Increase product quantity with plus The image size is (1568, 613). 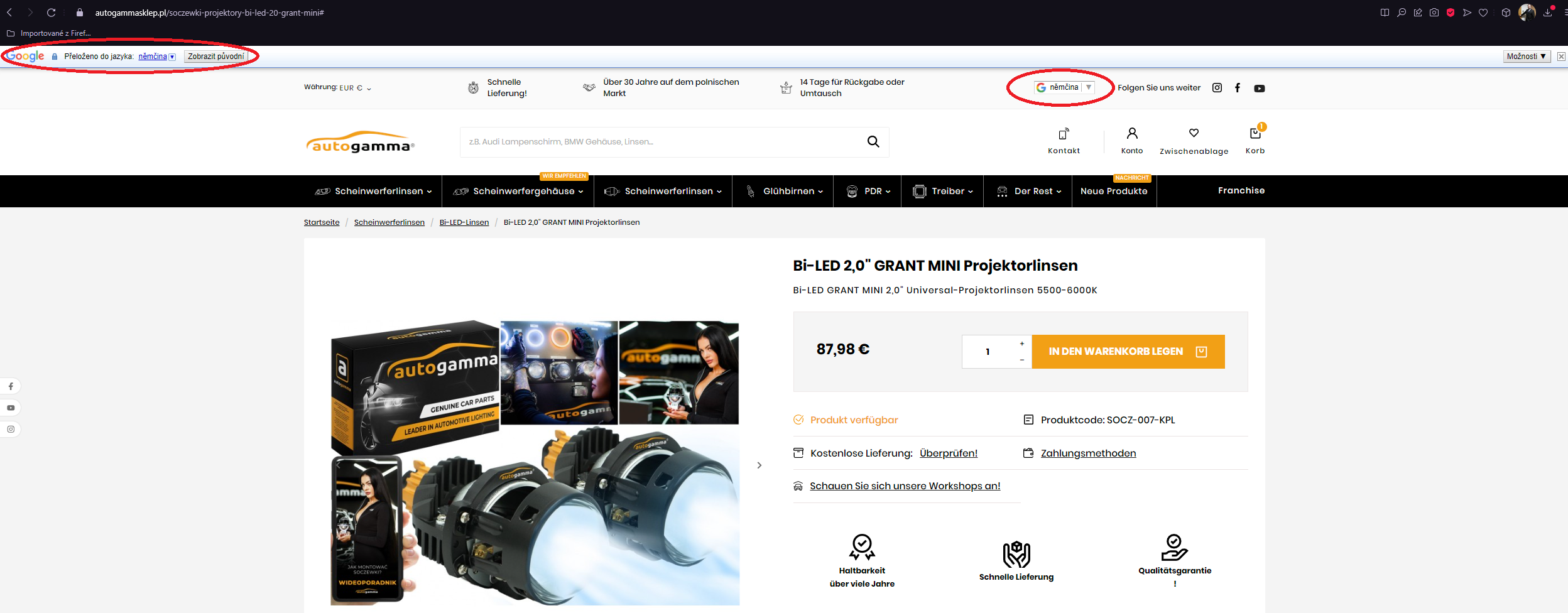(x=1022, y=344)
